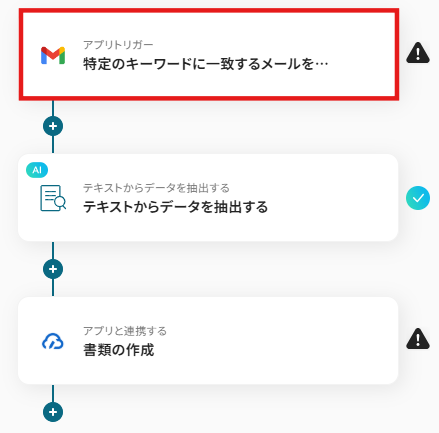Open the 書類の作成 step card
Image resolution: width=439 pixels, height=433 pixels.
pyautogui.click(x=208, y=340)
